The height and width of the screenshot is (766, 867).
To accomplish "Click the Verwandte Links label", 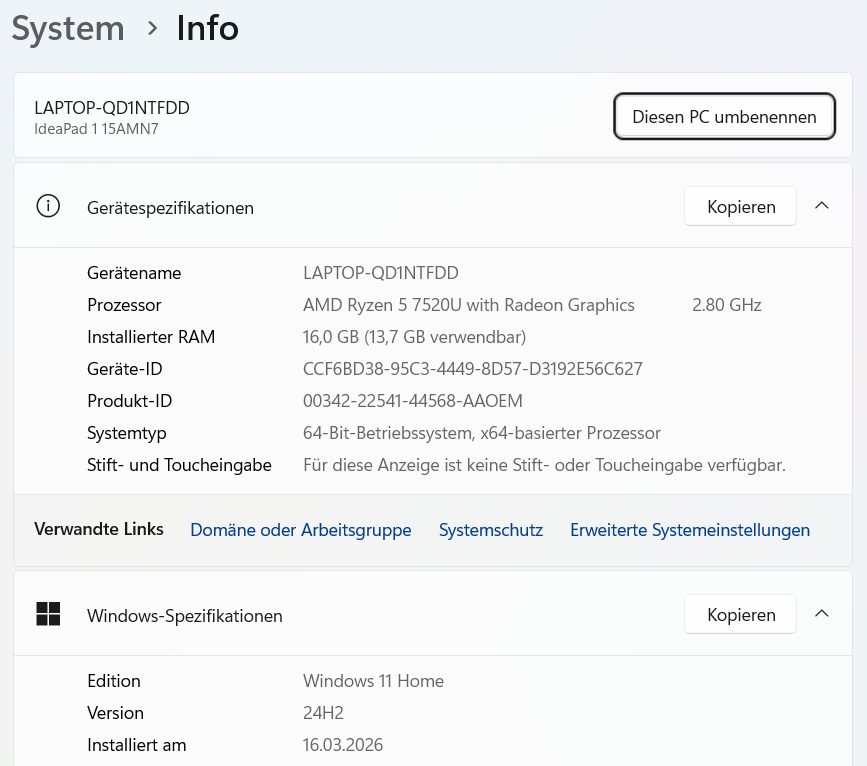I will coord(98,529).
